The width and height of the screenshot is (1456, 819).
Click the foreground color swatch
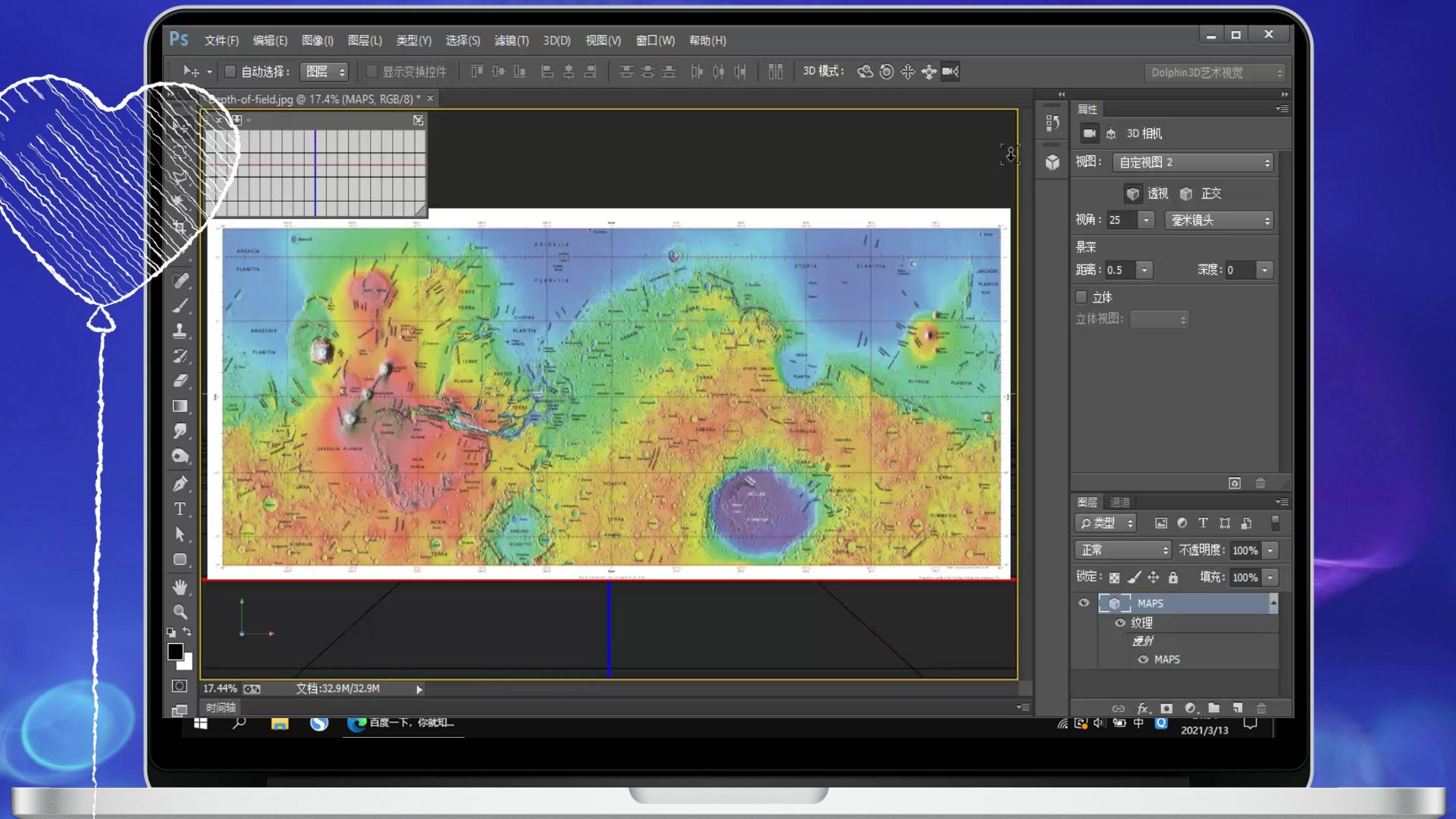175,651
